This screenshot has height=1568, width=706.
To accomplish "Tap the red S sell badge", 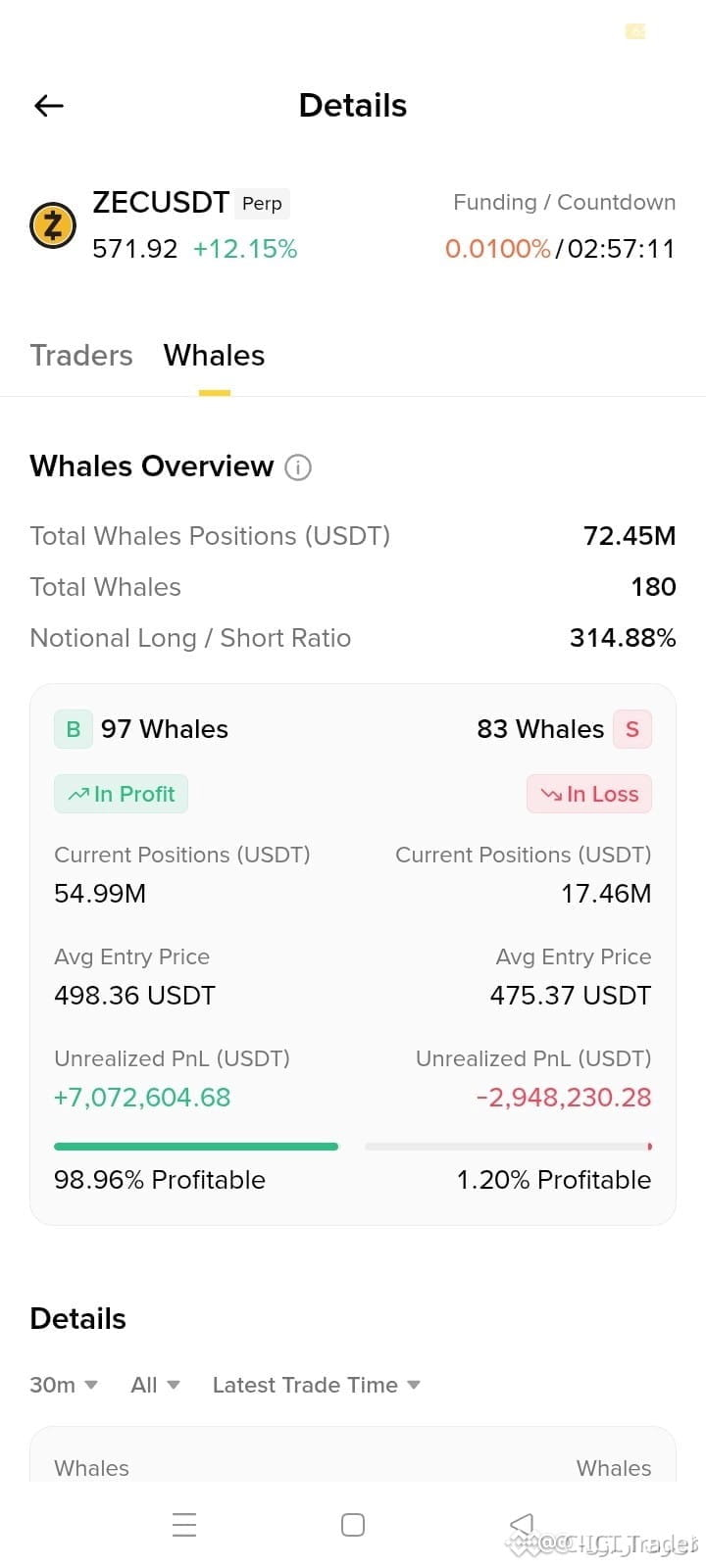I will (632, 729).
